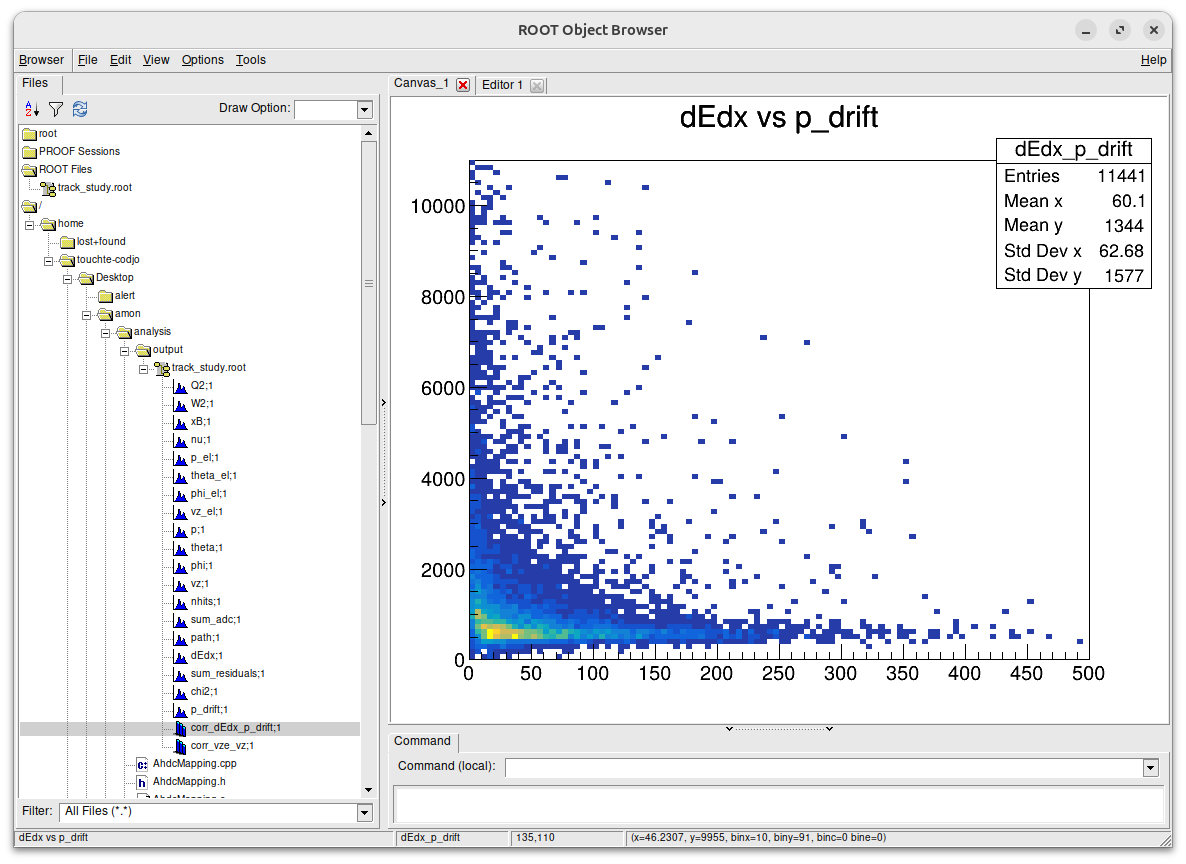The width and height of the screenshot is (1186, 864).
Task: Select the nhits;1 histogram icon
Action: pos(181,602)
